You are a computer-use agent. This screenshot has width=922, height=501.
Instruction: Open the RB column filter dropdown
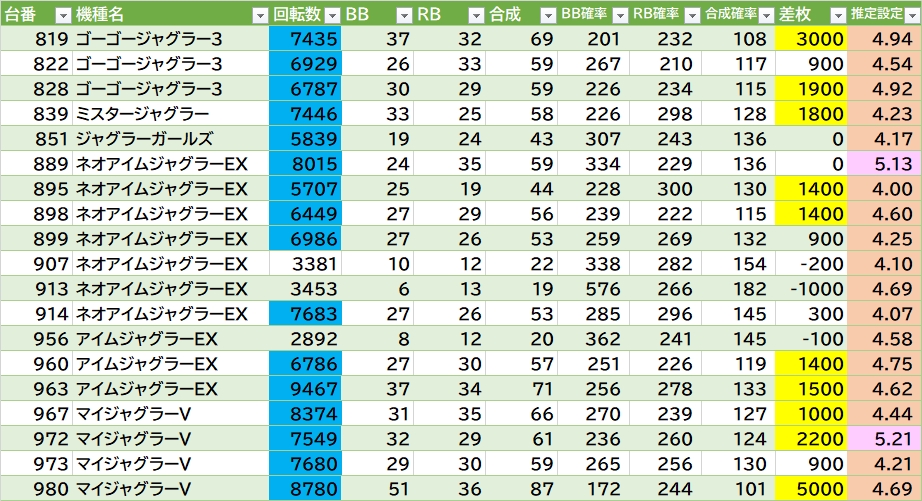click(476, 15)
